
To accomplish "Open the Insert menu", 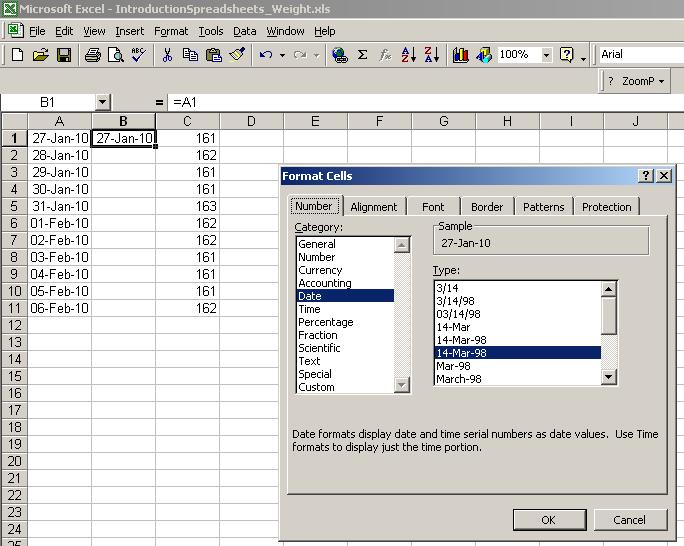I will [x=130, y=31].
